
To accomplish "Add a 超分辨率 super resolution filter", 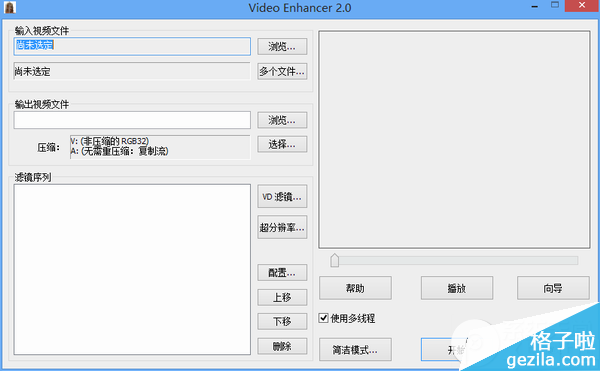I will click(282, 227).
